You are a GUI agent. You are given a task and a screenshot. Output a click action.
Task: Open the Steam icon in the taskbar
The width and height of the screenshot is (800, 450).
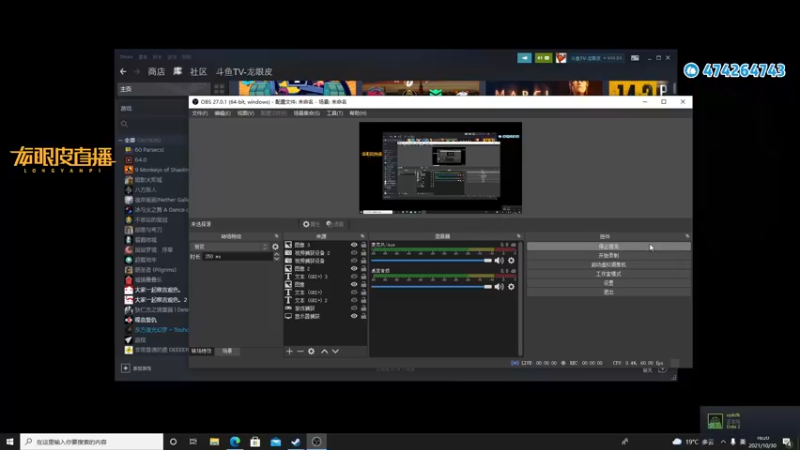(x=296, y=441)
